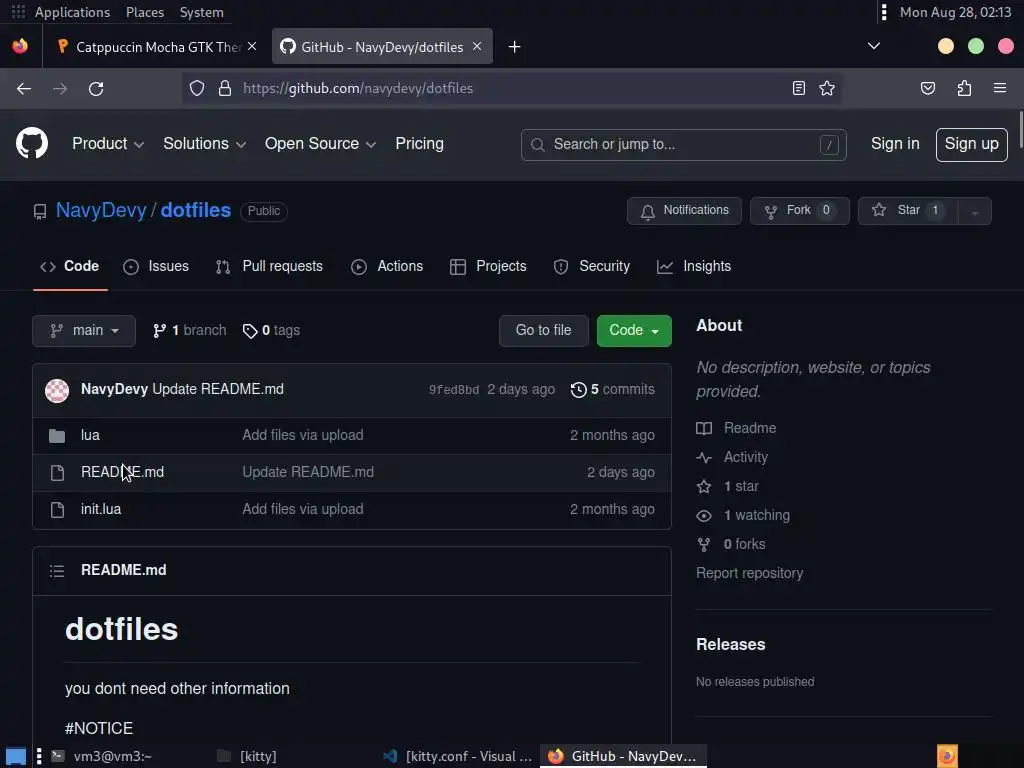Click Firefox icon in bottom panel tray
This screenshot has height=768, width=1024.
(947, 756)
